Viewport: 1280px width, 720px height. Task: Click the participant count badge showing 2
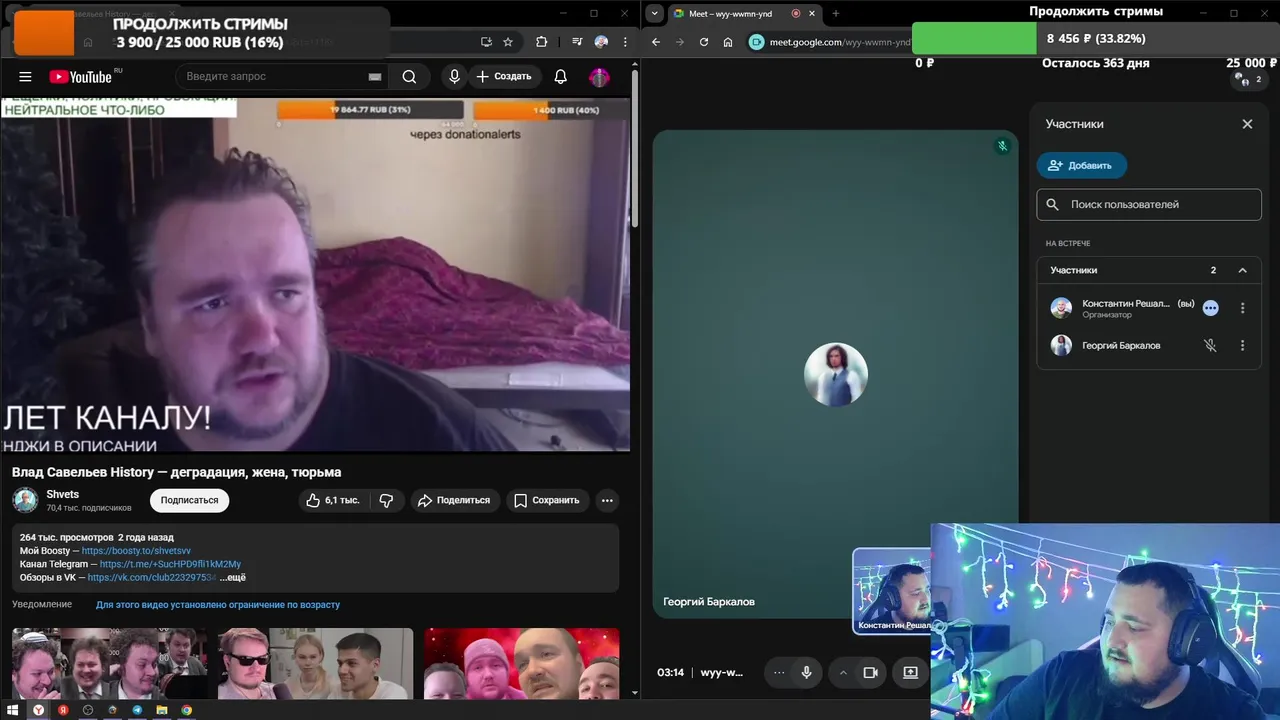(x=1248, y=79)
